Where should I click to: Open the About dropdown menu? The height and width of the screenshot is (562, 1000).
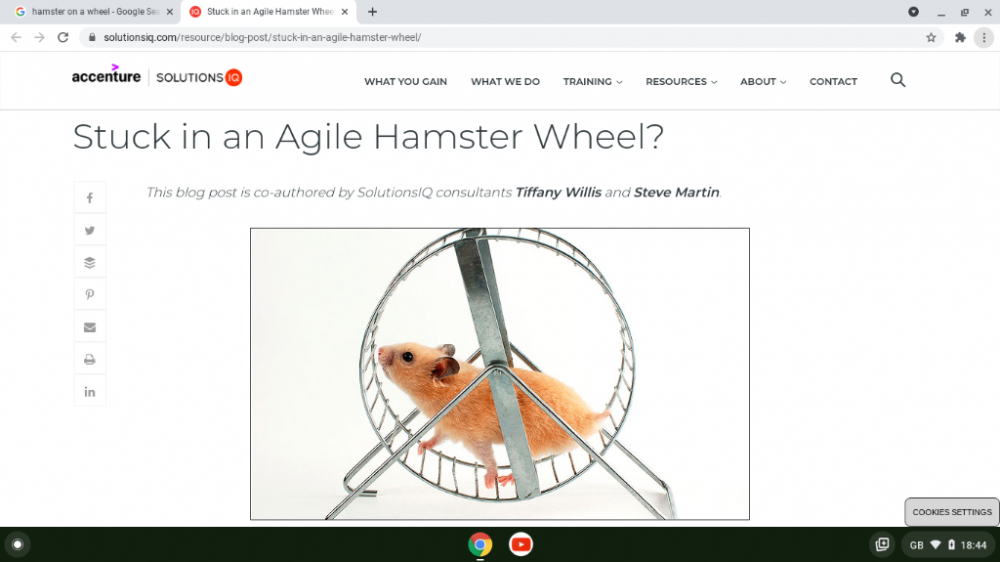pyautogui.click(x=763, y=82)
